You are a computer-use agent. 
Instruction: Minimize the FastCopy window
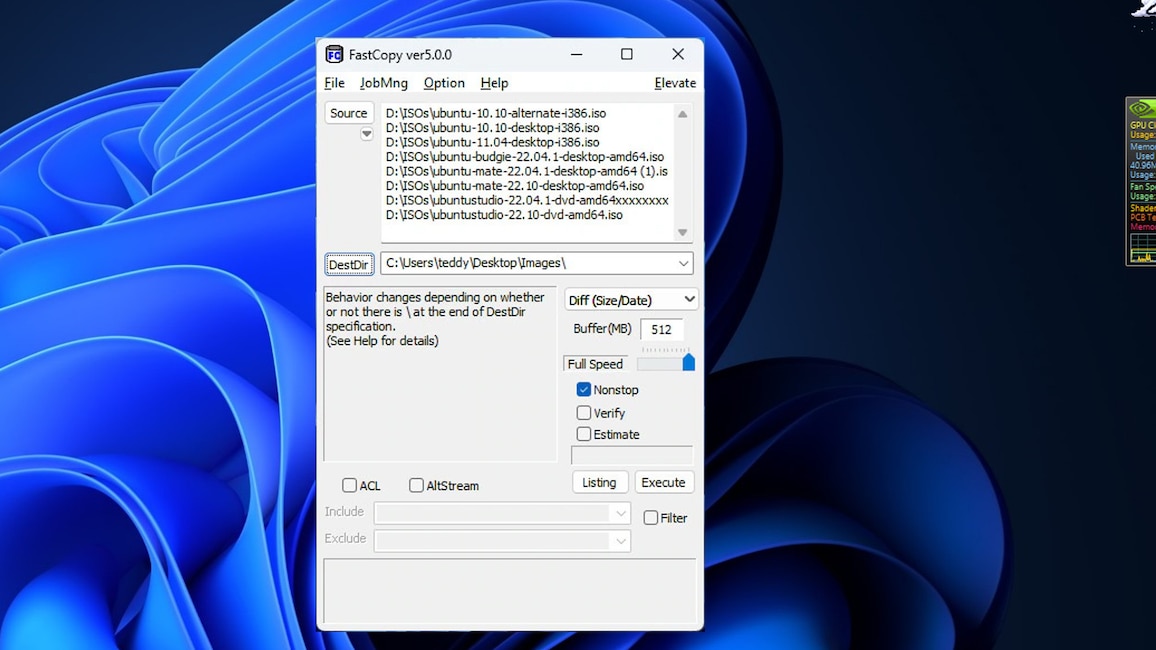pyautogui.click(x=577, y=55)
